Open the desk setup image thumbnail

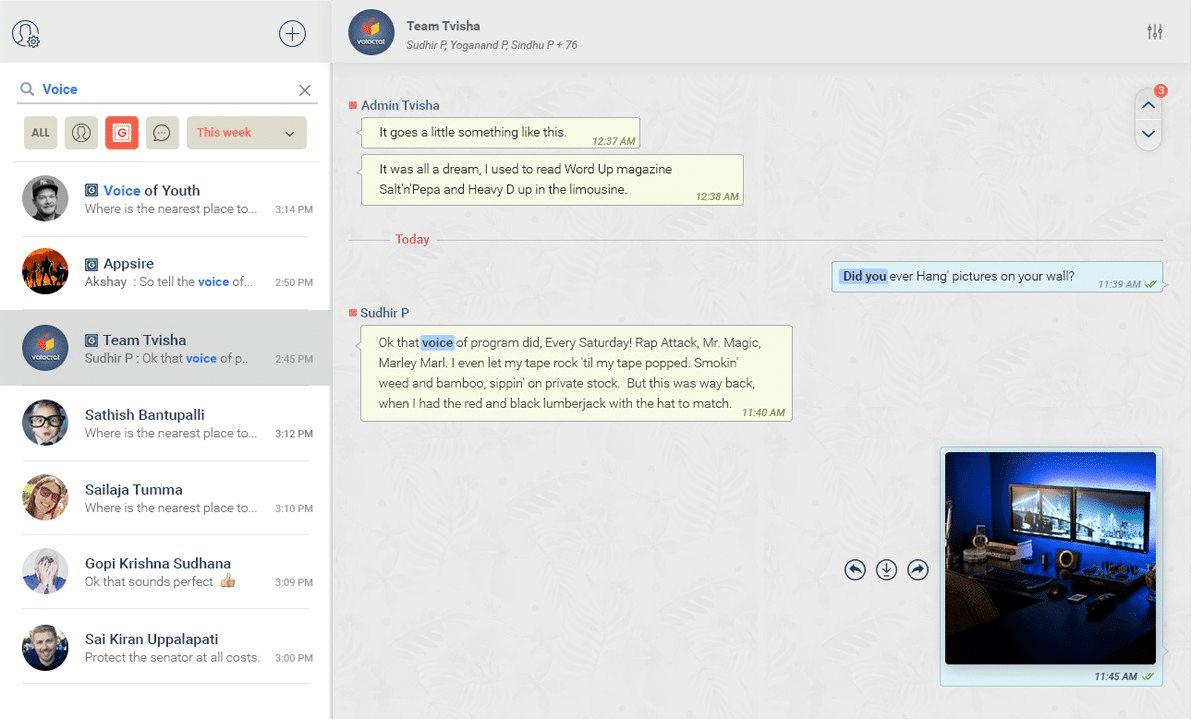pyautogui.click(x=1050, y=557)
